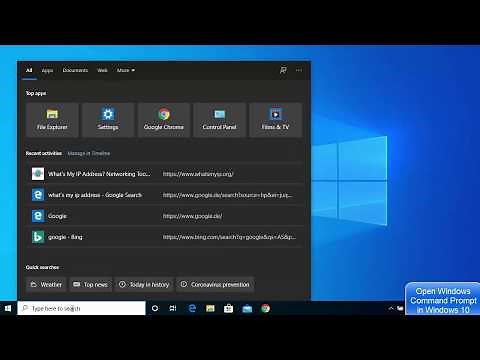Click the Top news quick search button

pyautogui.click(x=91, y=284)
